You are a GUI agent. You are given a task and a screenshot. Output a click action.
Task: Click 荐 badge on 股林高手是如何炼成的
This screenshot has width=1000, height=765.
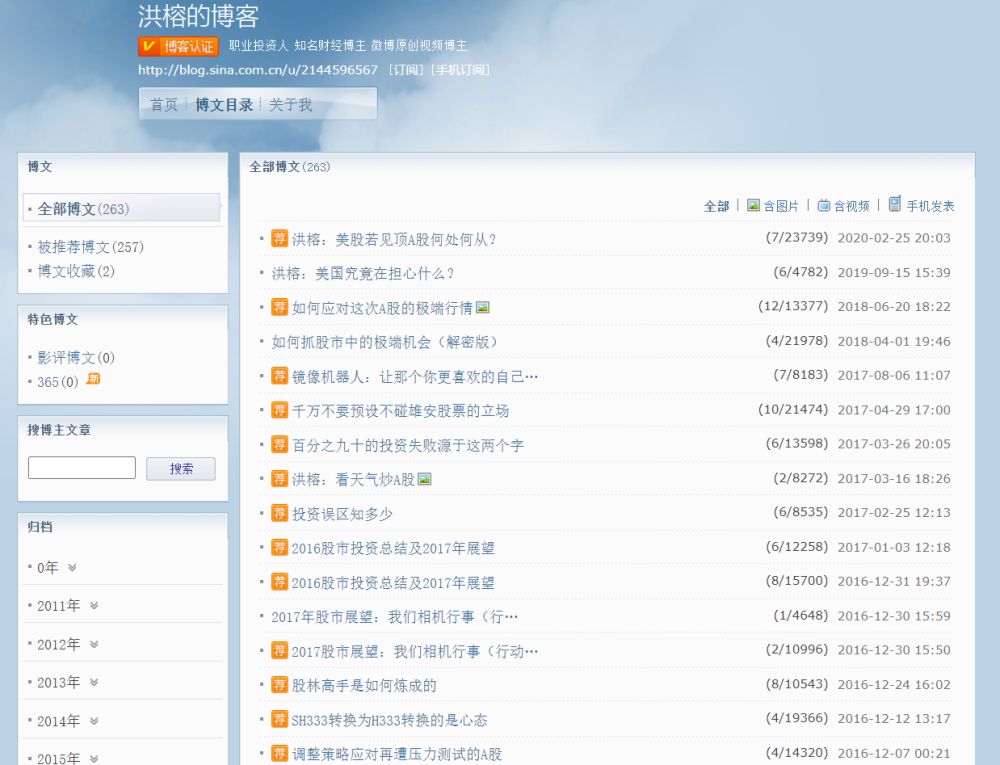[x=279, y=685]
